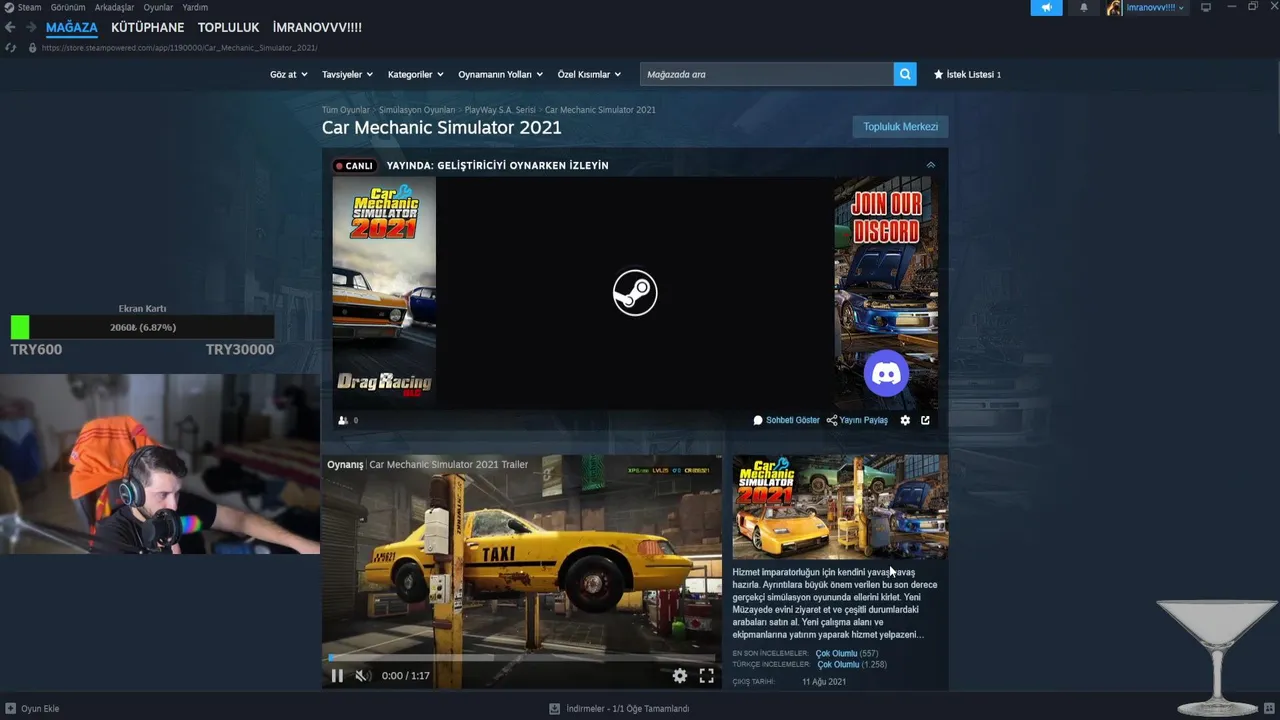1280x720 pixels.
Task: Click recent reviews Çok Olumlu (557)
Action: (x=846, y=653)
